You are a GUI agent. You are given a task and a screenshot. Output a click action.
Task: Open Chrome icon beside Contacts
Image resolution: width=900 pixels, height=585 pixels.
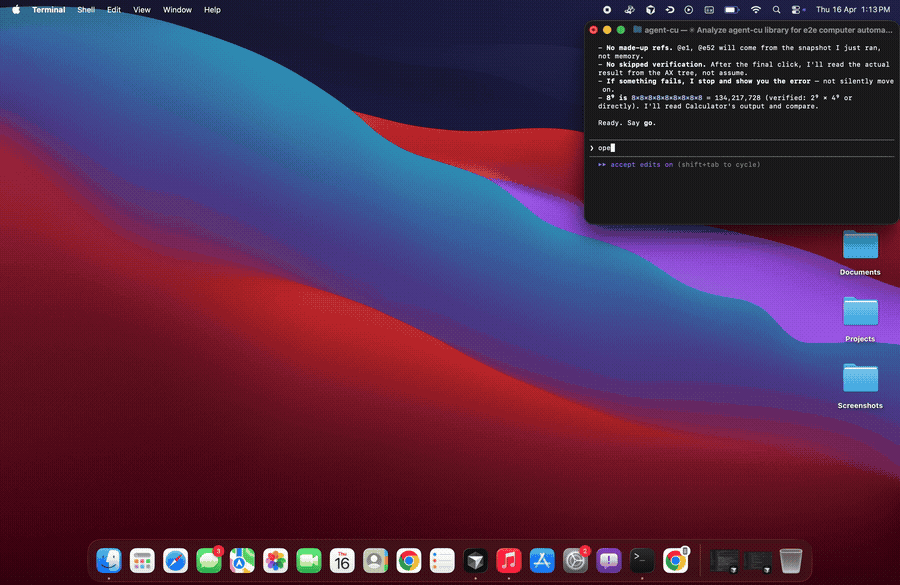tap(409, 560)
